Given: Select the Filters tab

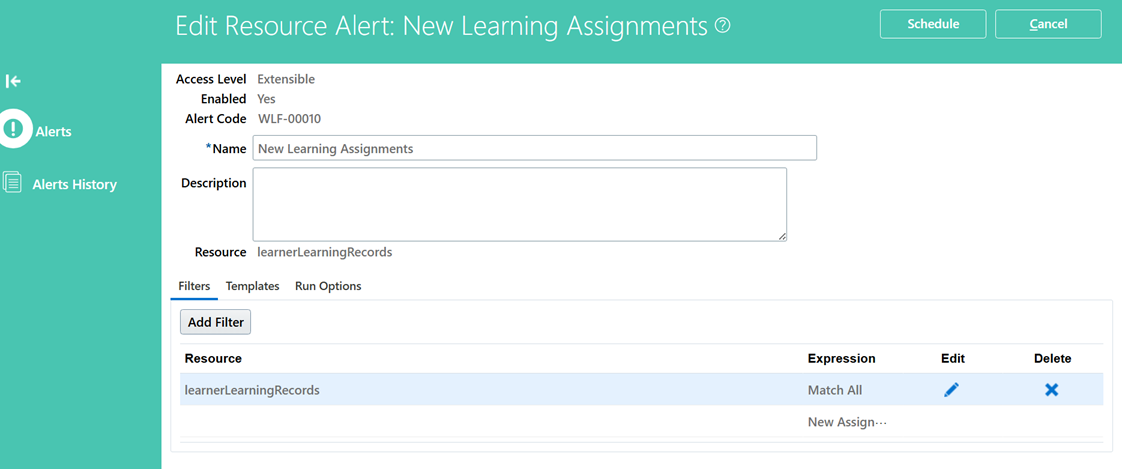Looking at the screenshot, I should pos(194,286).
